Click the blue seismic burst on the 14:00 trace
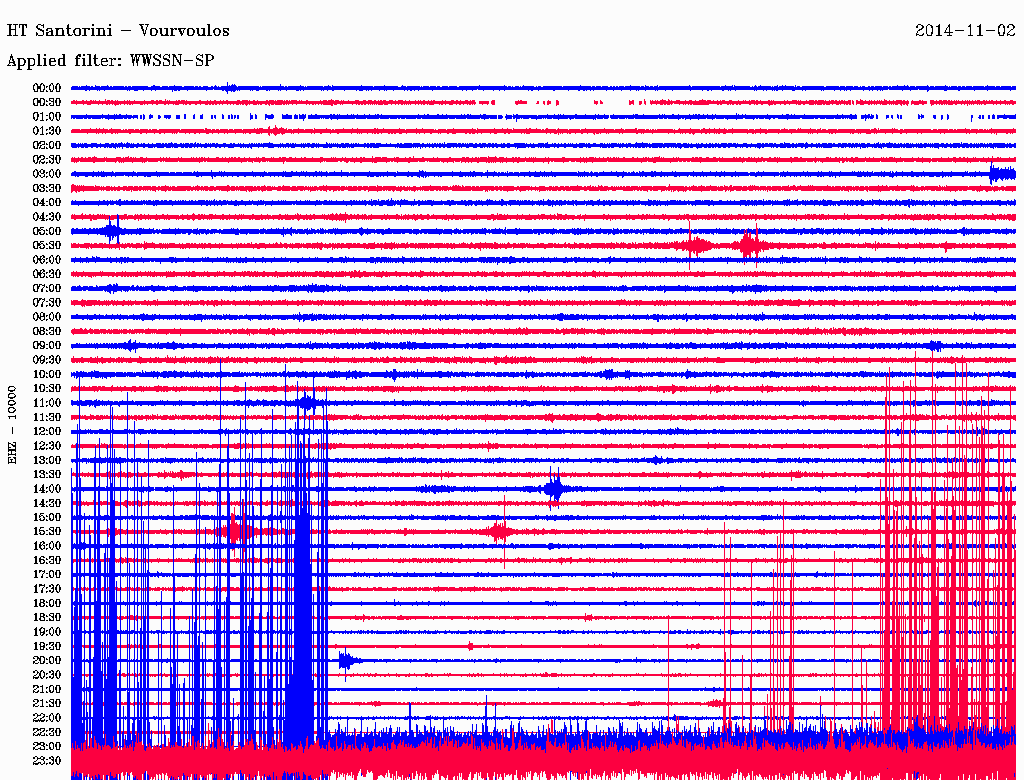 pyautogui.click(x=554, y=488)
